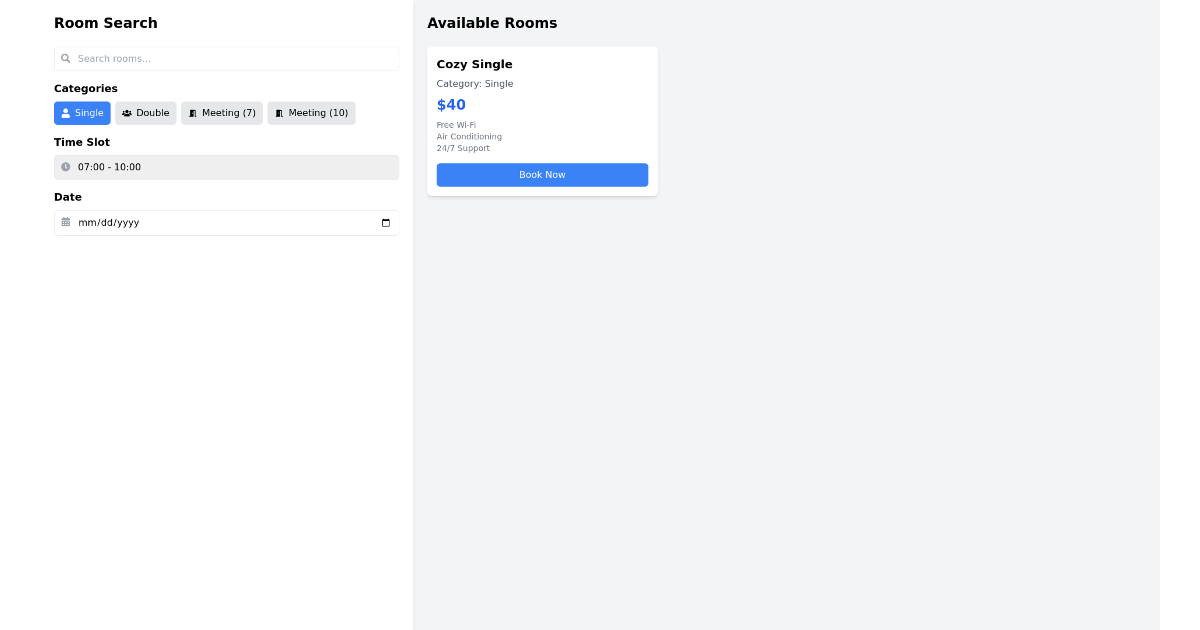Enable the Meeting (10) category filter

311,113
